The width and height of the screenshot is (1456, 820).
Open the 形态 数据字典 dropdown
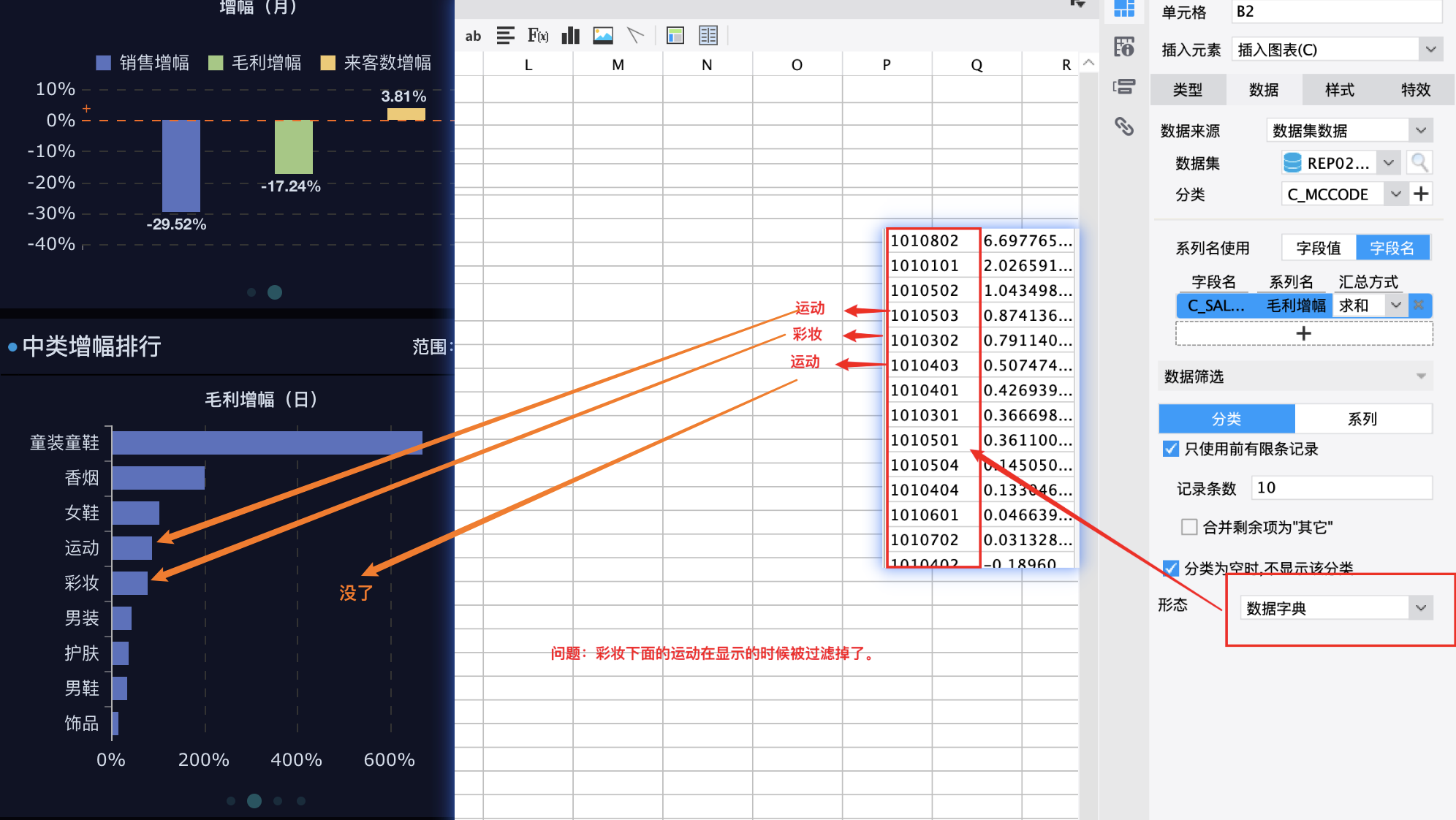(1336, 608)
